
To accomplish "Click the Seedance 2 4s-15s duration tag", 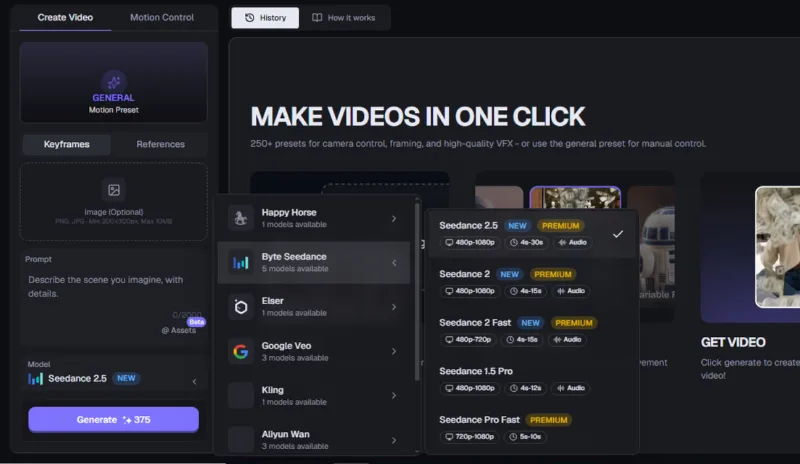I will click(525, 291).
